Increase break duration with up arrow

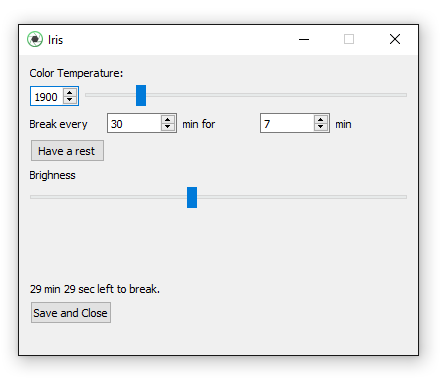click(x=321, y=120)
